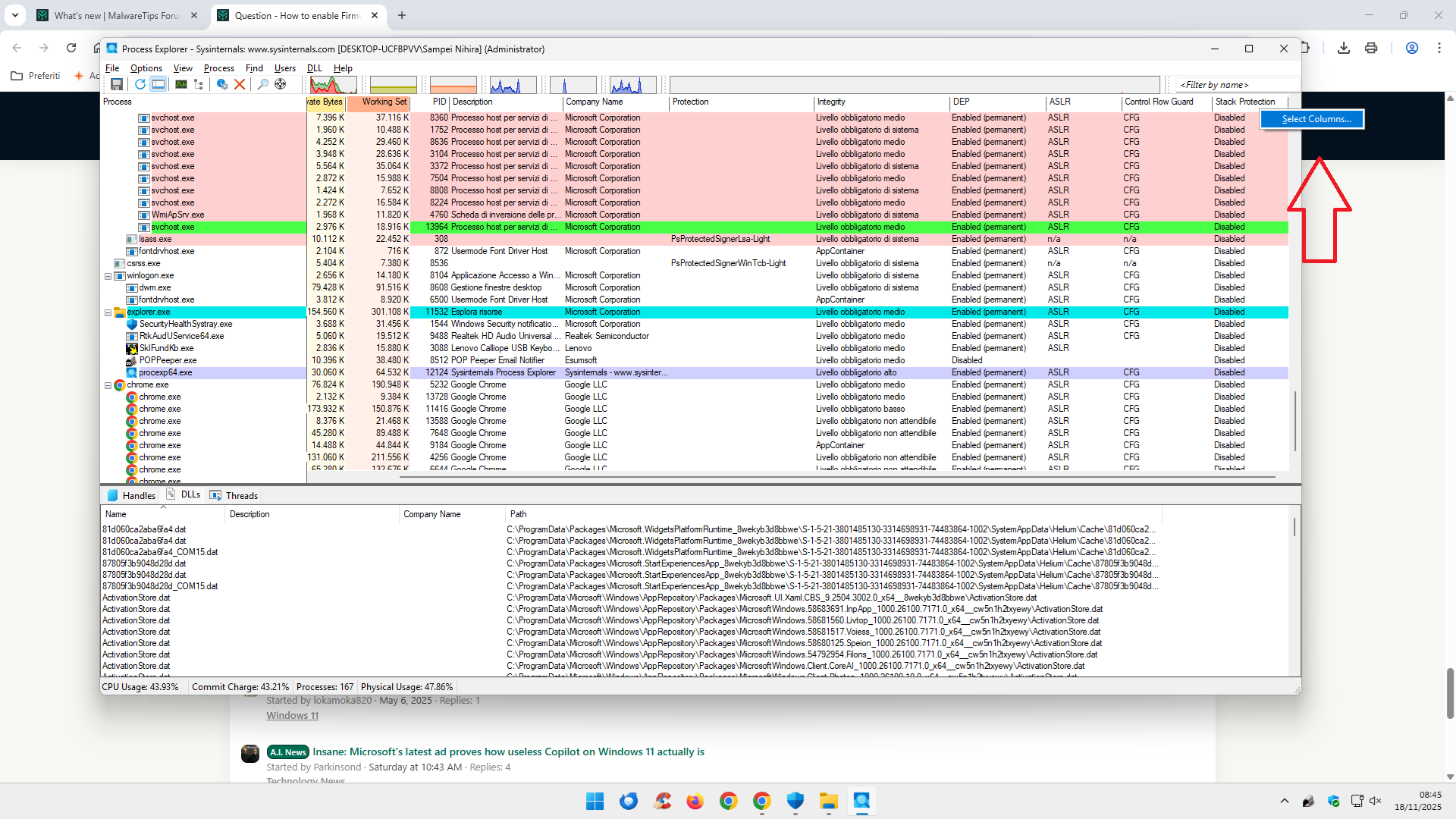The width and height of the screenshot is (1456, 819).
Task: Collapse the parent chrome.exe tree node
Action: (108, 385)
